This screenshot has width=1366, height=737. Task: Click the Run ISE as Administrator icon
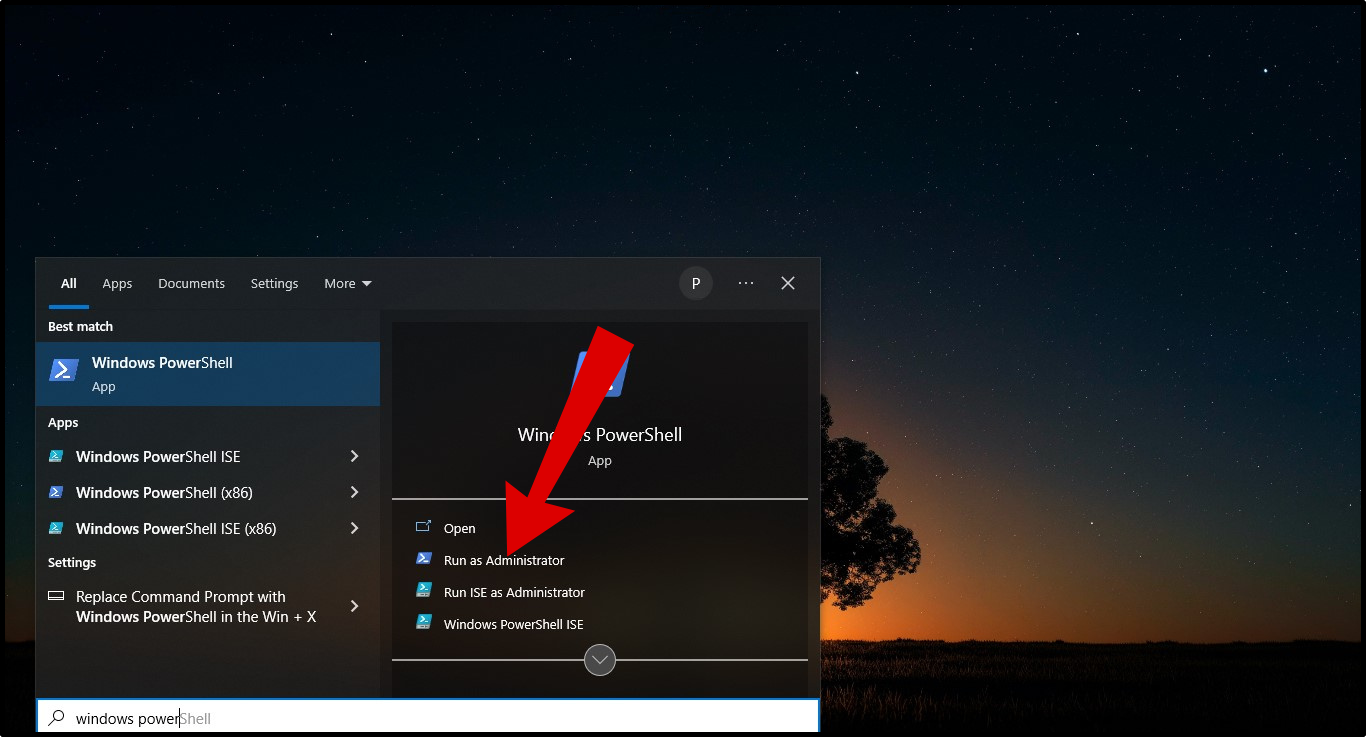click(x=424, y=591)
